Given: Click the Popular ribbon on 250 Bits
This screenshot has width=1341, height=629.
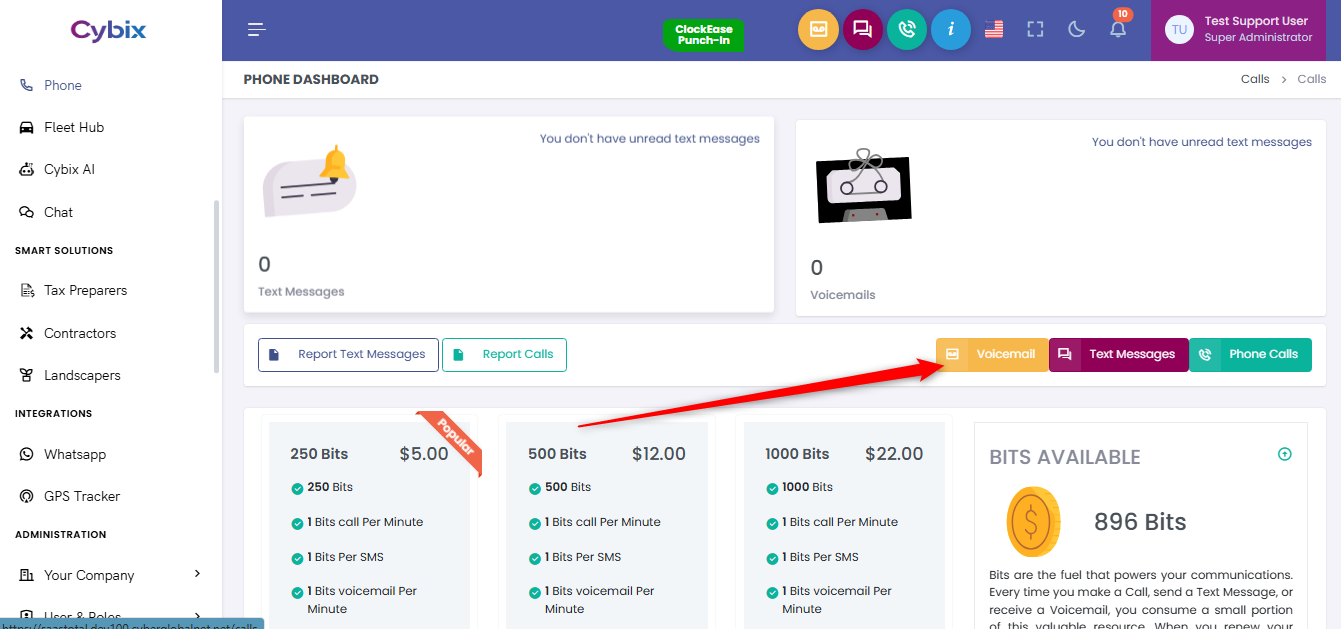Looking at the screenshot, I should pos(453,439).
